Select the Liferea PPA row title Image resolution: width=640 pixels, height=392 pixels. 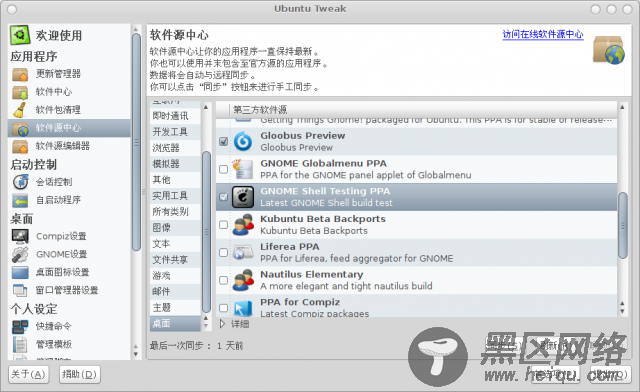click(290, 247)
